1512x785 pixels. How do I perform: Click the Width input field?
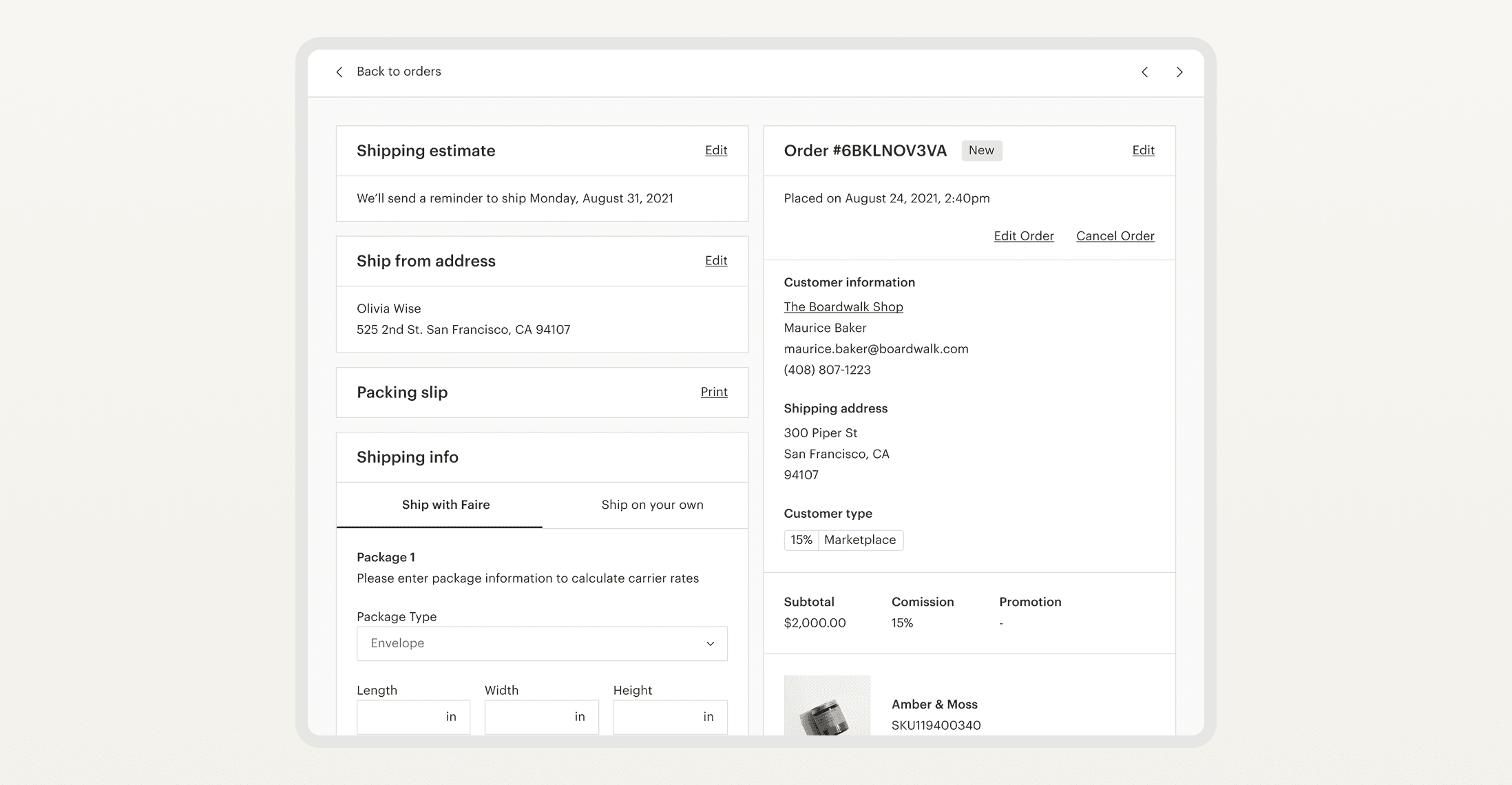(x=541, y=717)
